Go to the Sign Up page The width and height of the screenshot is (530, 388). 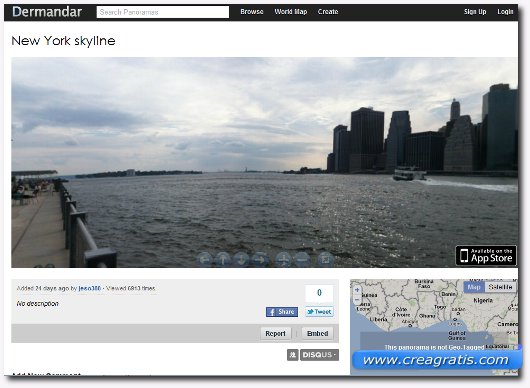pos(475,12)
